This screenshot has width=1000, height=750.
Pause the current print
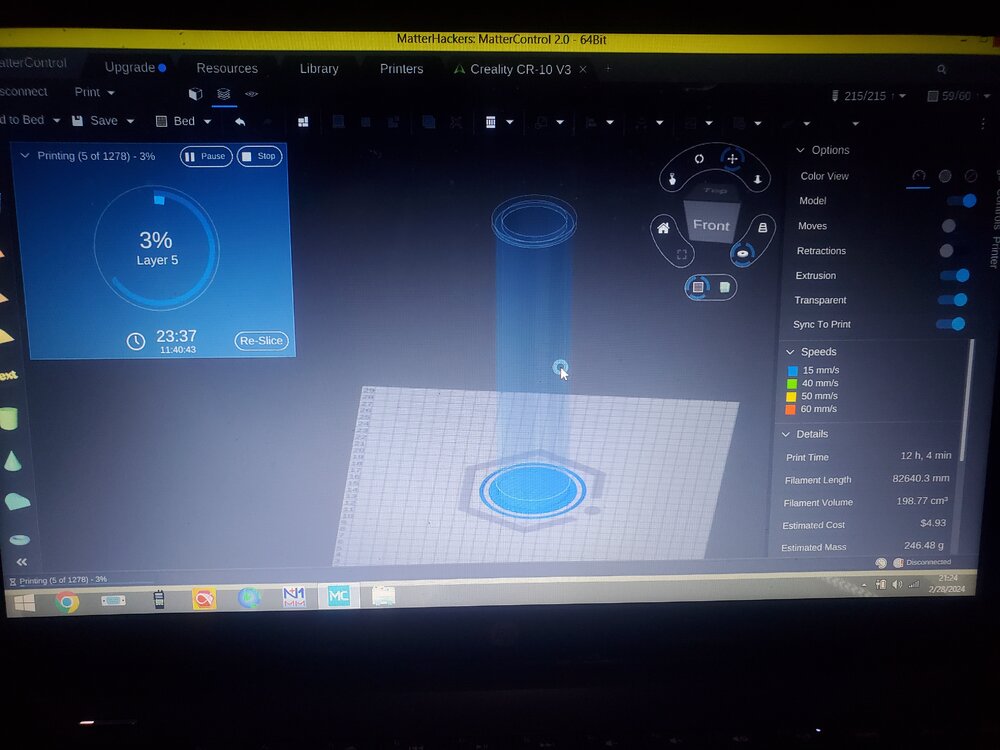206,157
